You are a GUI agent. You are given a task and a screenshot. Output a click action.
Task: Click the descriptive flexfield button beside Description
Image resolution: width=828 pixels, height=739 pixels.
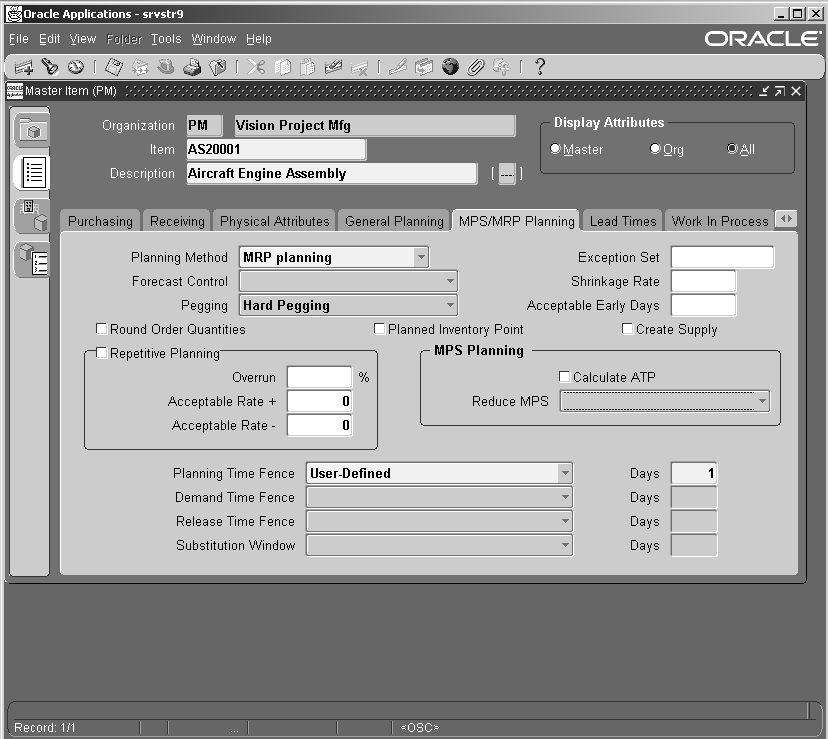507,174
